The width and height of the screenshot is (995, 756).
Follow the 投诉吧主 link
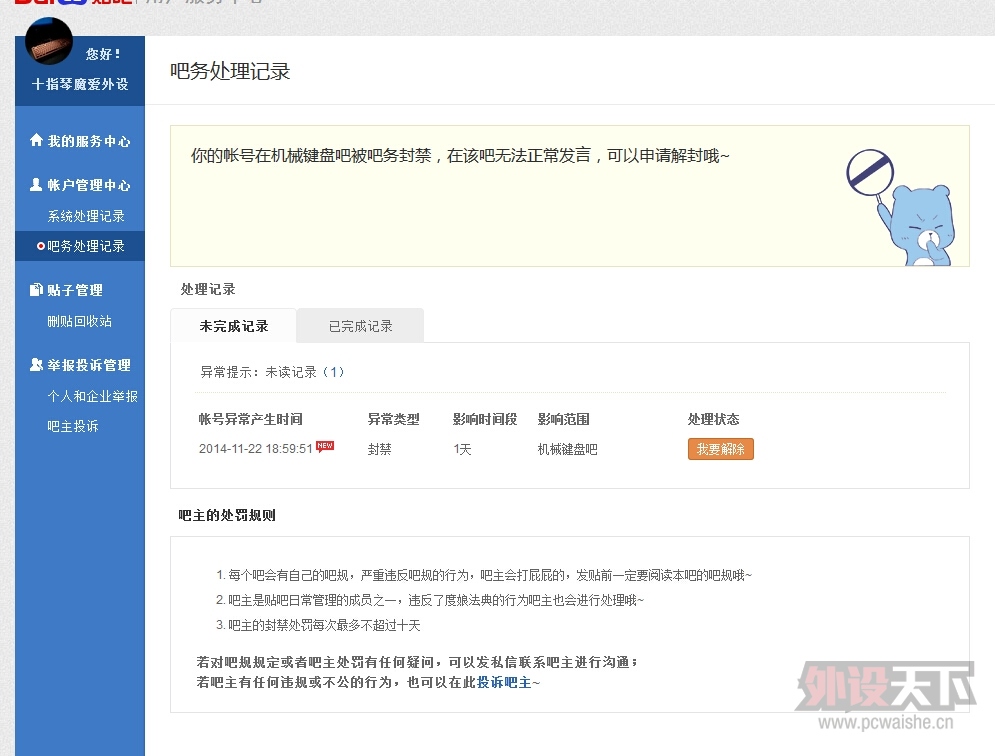tap(504, 682)
